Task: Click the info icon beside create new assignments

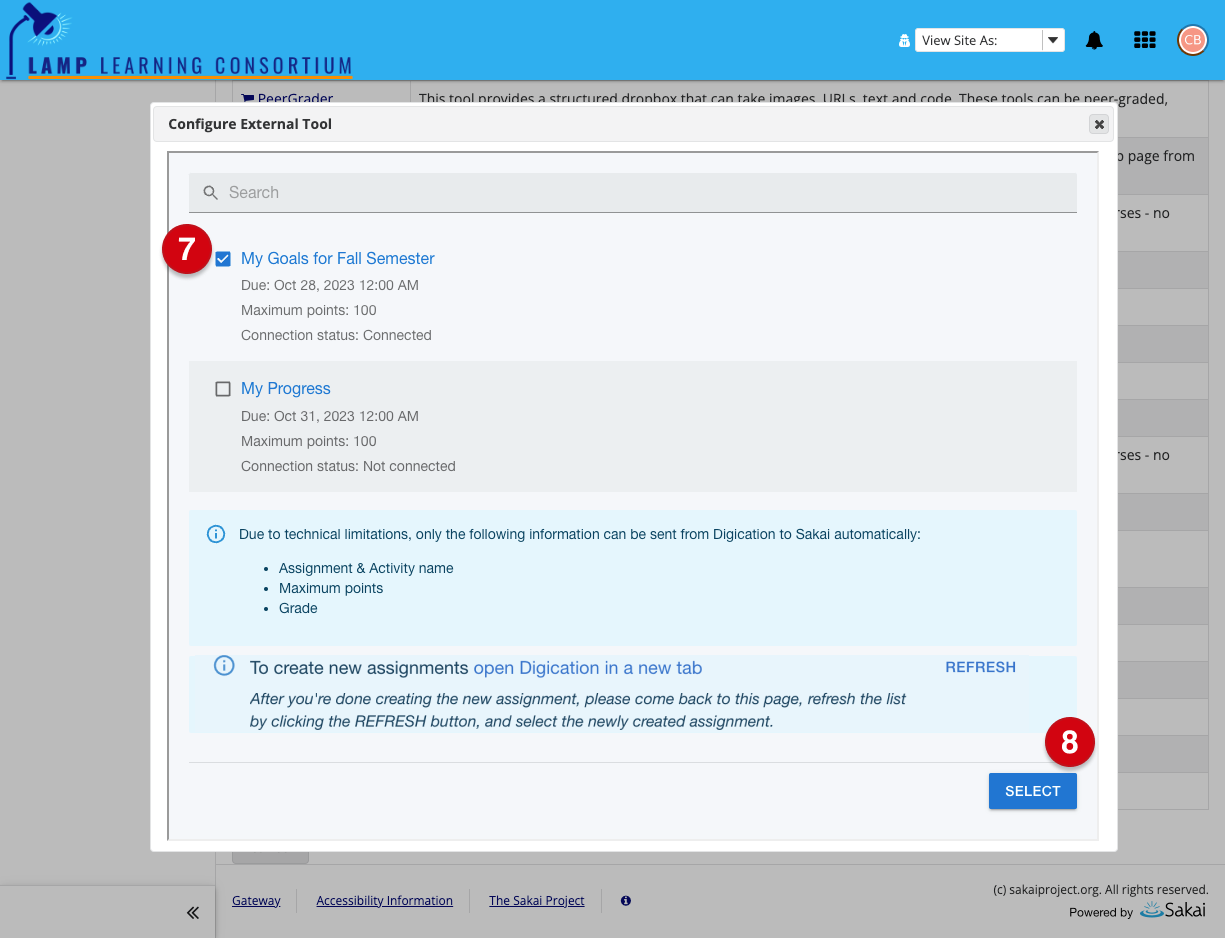Action: 225,666
